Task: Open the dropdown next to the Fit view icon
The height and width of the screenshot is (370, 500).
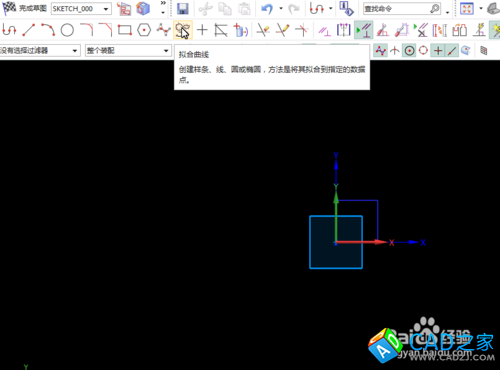Action: click(x=481, y=9)
